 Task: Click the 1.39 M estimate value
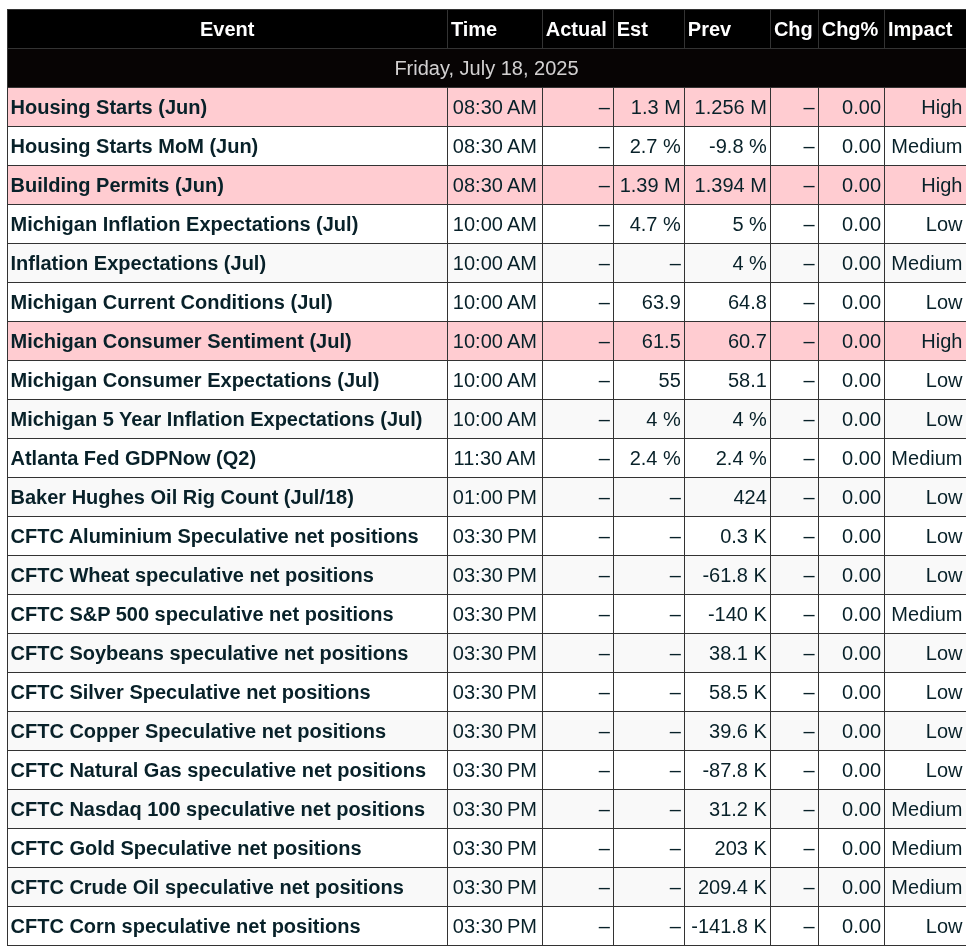point(650,185)
